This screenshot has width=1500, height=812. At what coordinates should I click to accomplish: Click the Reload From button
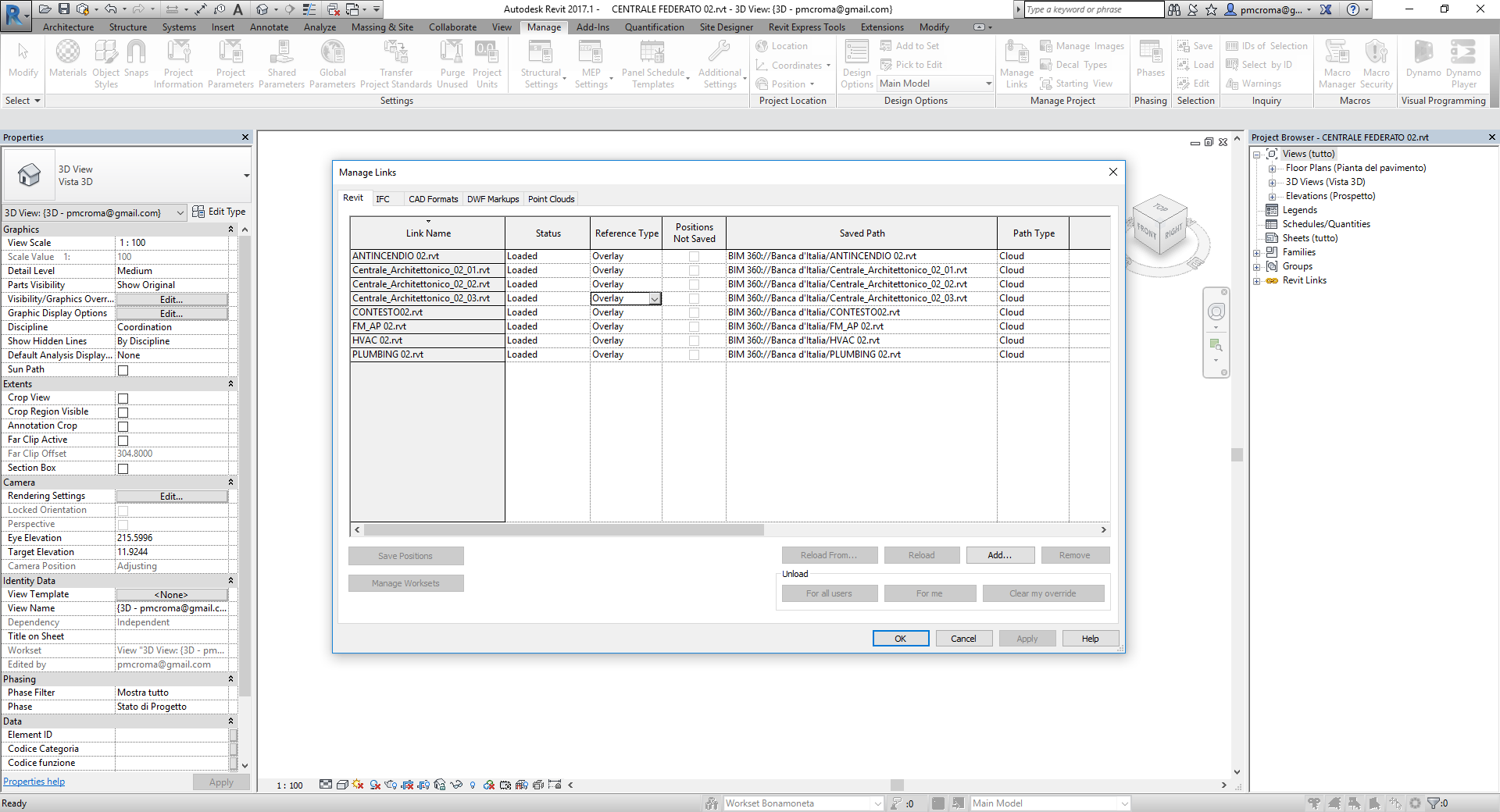[x=829, y=555]
